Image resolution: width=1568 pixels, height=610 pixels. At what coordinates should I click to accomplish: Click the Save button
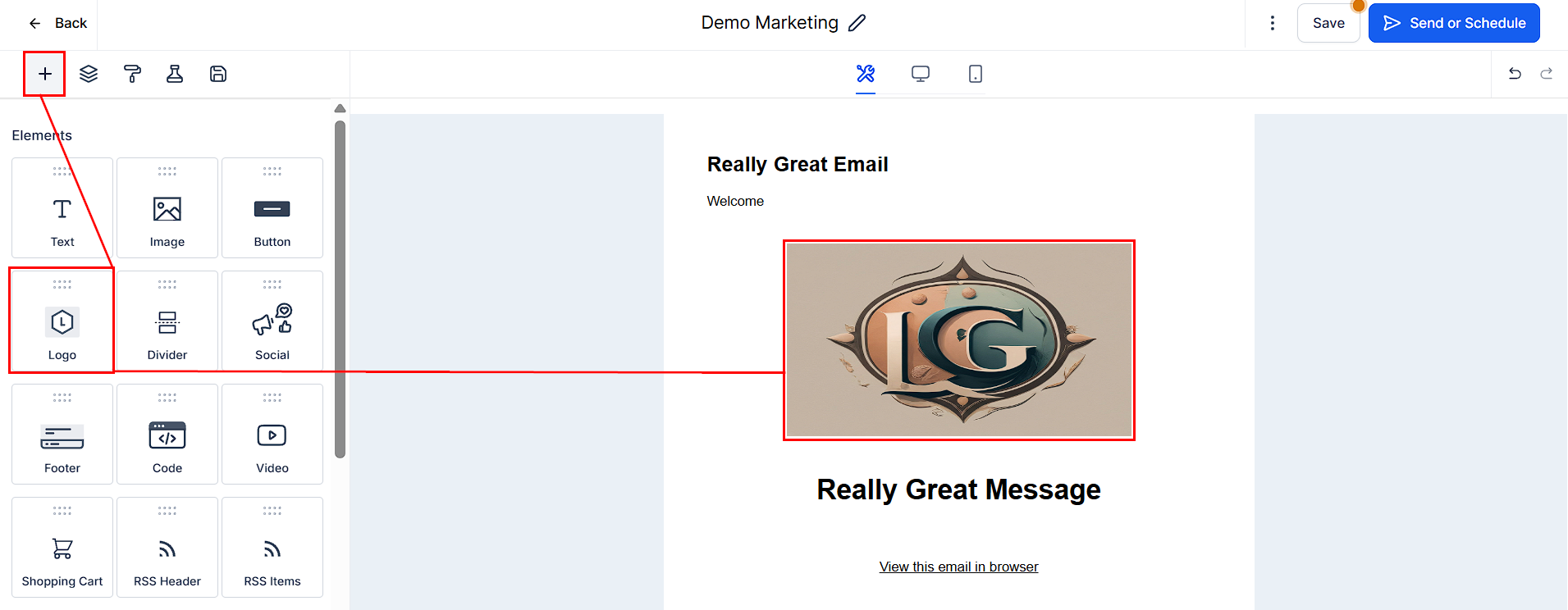[1328, 23]
